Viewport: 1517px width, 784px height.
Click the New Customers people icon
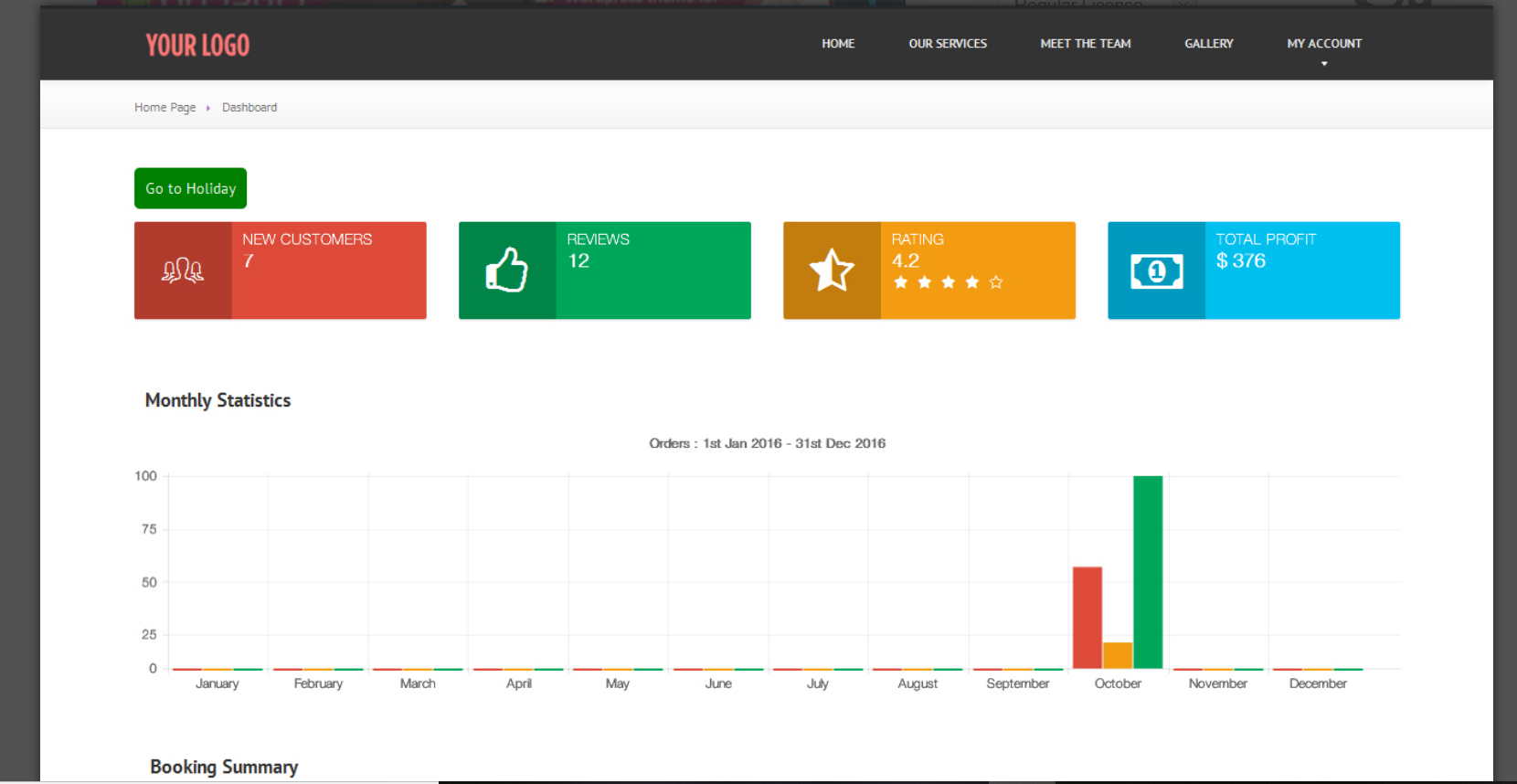coord(183,270)
